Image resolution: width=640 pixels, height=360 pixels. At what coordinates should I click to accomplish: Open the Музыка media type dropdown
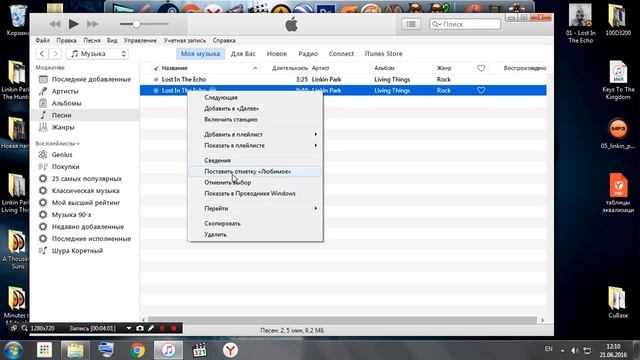[x=98, y=53]
